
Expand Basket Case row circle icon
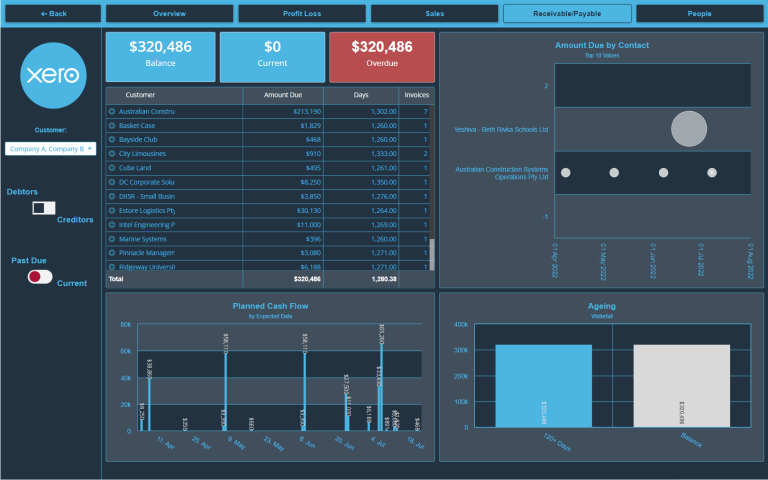point(112,125)
